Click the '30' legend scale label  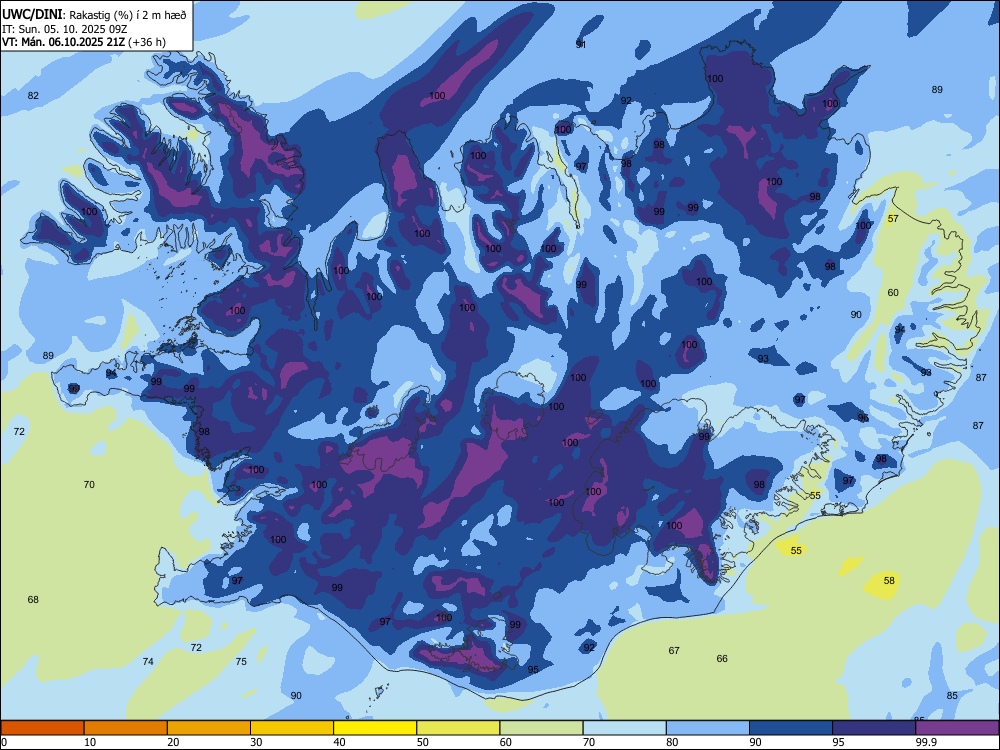[256, 742]
